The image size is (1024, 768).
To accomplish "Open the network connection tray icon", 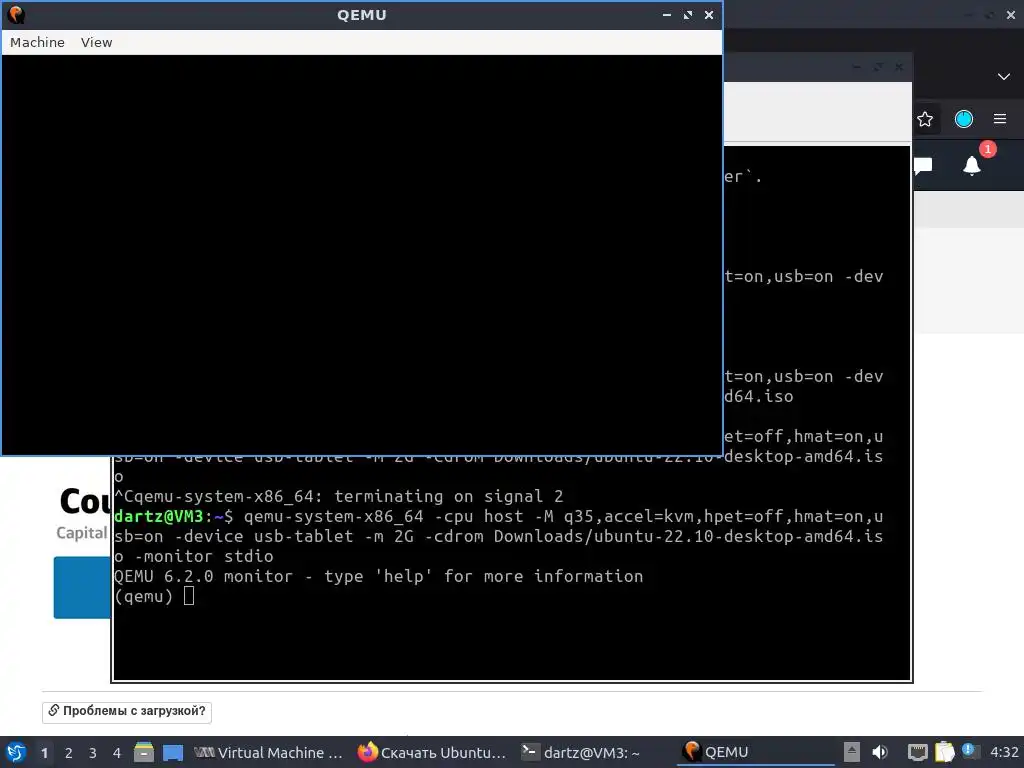I will point(918,752).
